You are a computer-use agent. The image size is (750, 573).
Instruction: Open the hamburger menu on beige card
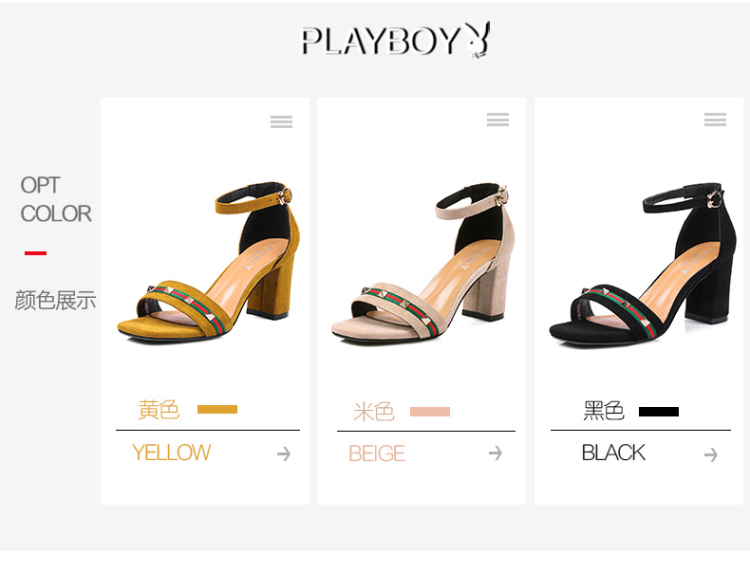[498, 120]
